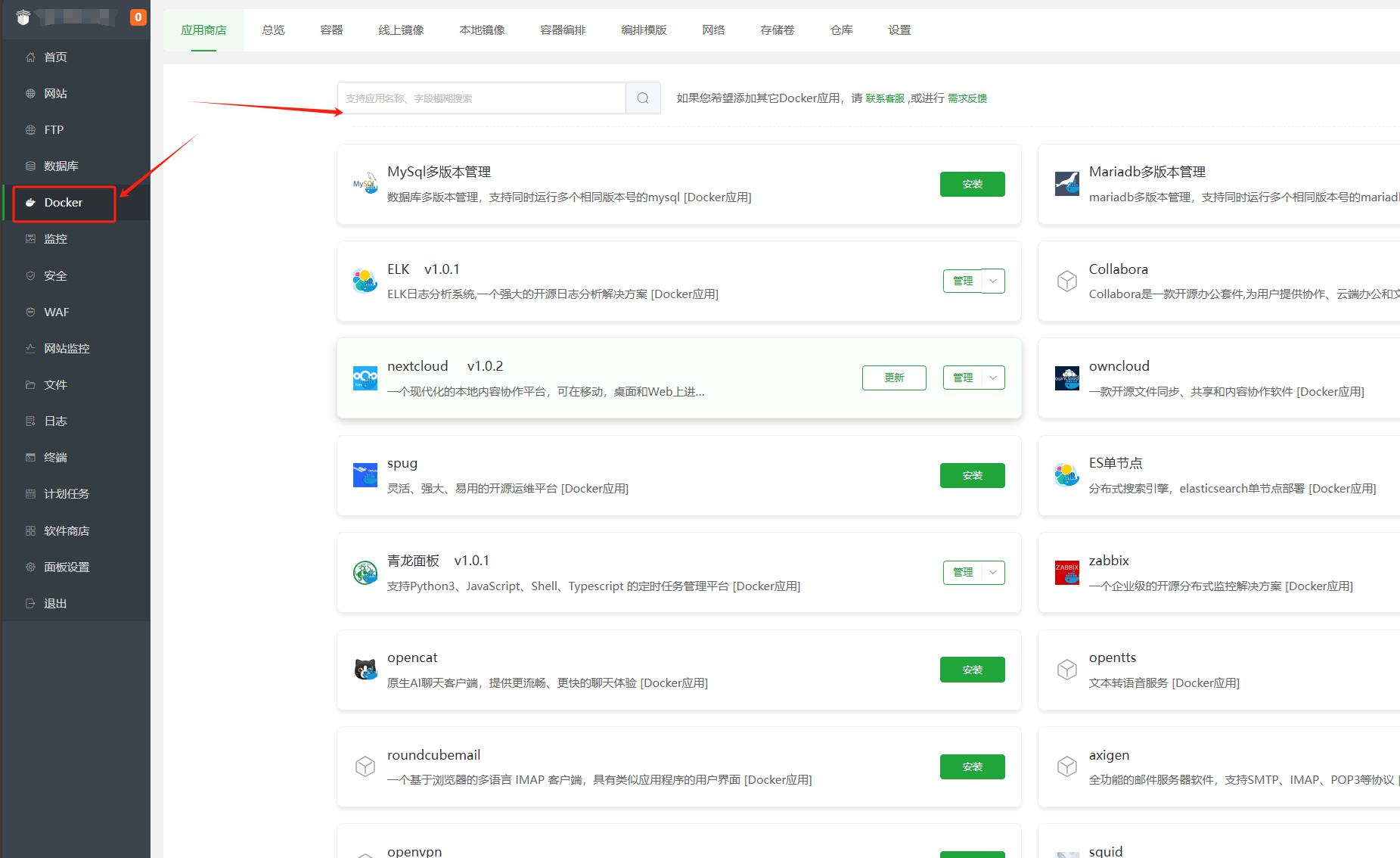Click the 面板设置 gear icon
1400x858 pixels.
pyautogui.click(x=30, y=567)
